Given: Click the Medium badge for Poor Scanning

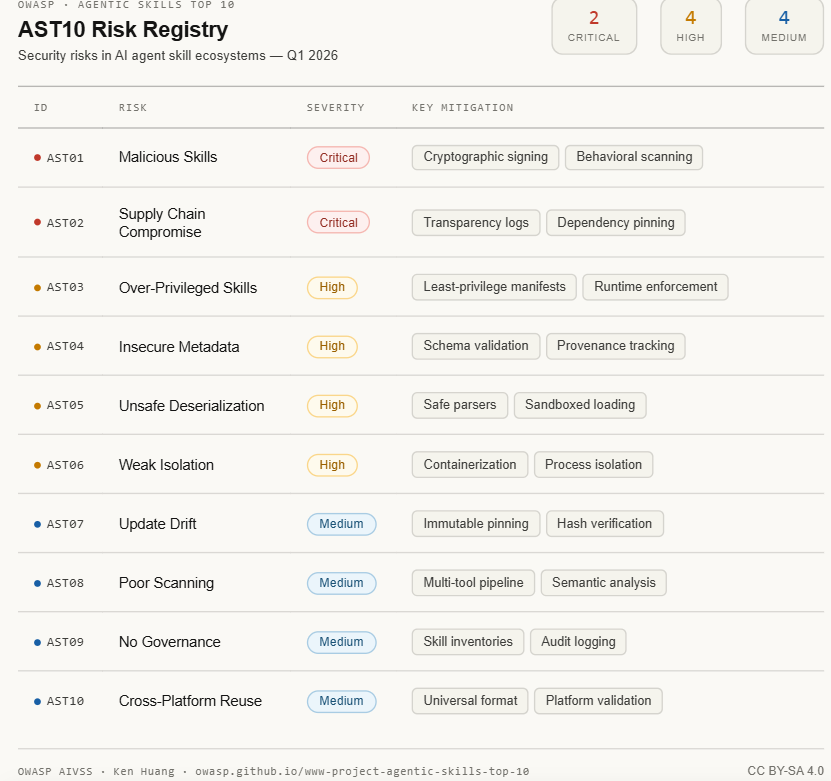Looking at the screenshot, I should coord(341,583).
